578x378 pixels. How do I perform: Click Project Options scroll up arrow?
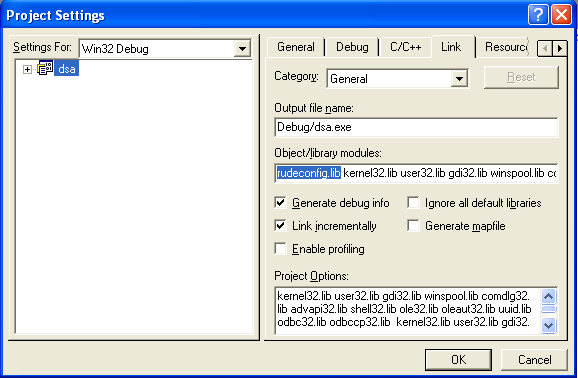pyautogui.click(x=549, y=296)
